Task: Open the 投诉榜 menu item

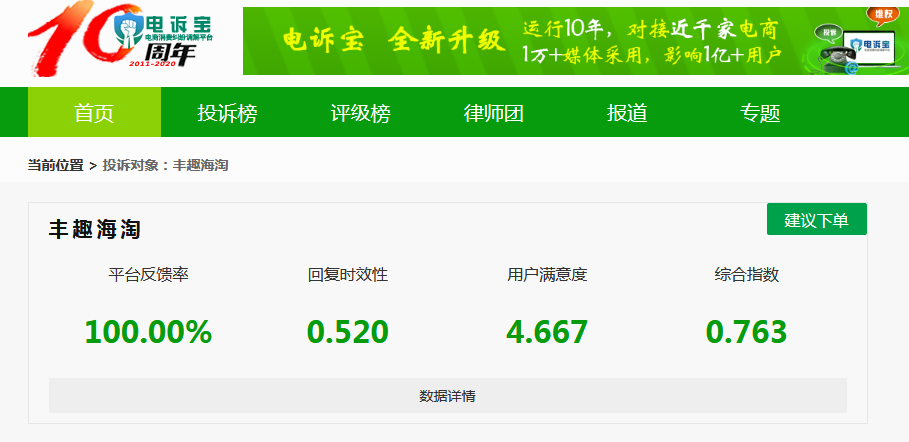Action: click(x=227, y=113)
